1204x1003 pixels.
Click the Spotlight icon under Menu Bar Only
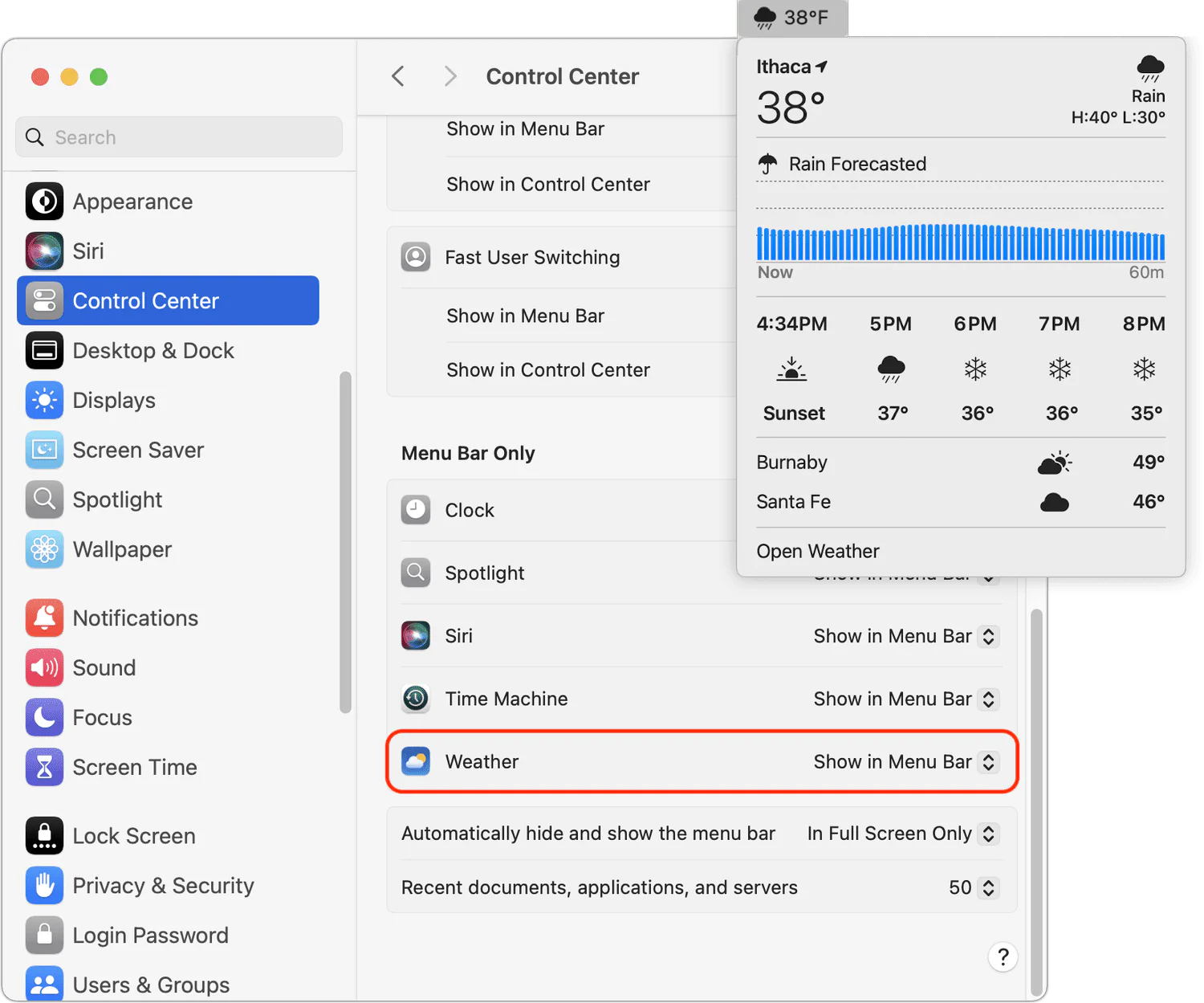(x=416, y=573)
